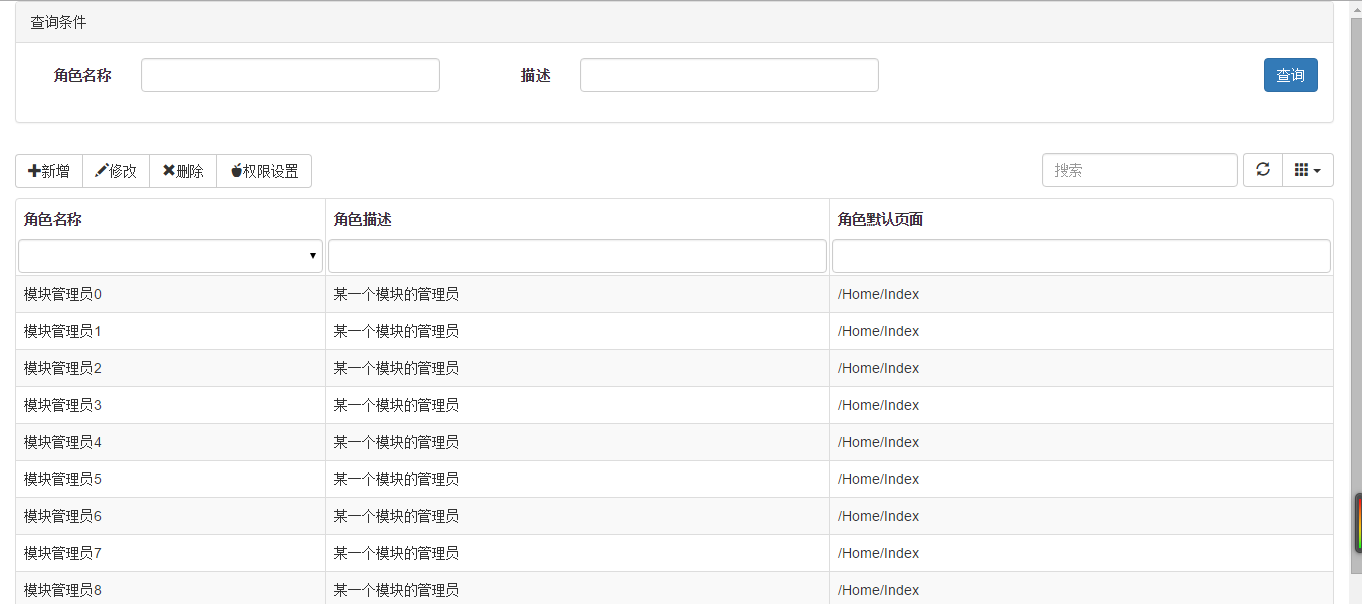This screenshot has height=604, width=1362.
Task: Select row 模块管理员5
Action: 674,479
